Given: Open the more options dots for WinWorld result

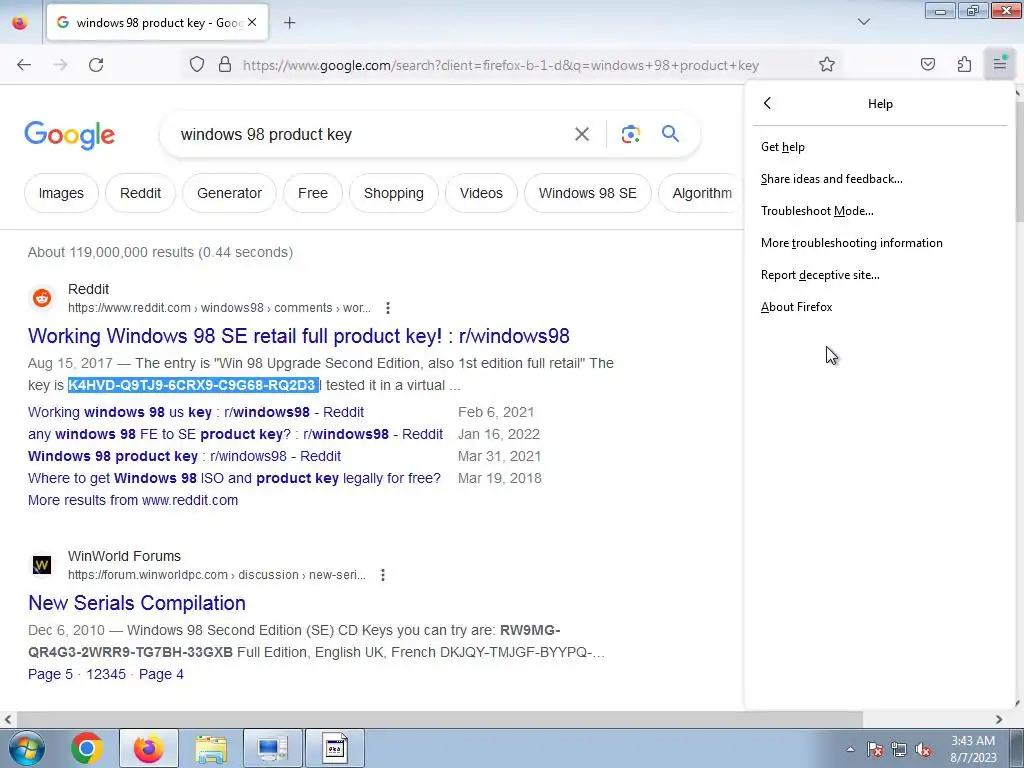Looking at the screenshot, I should (383, 575).
